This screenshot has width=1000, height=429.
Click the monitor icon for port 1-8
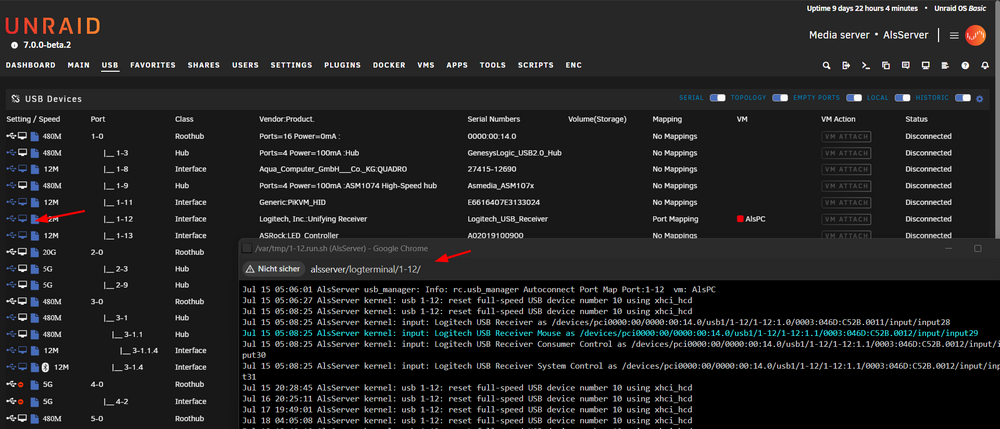tap(22, 169)
